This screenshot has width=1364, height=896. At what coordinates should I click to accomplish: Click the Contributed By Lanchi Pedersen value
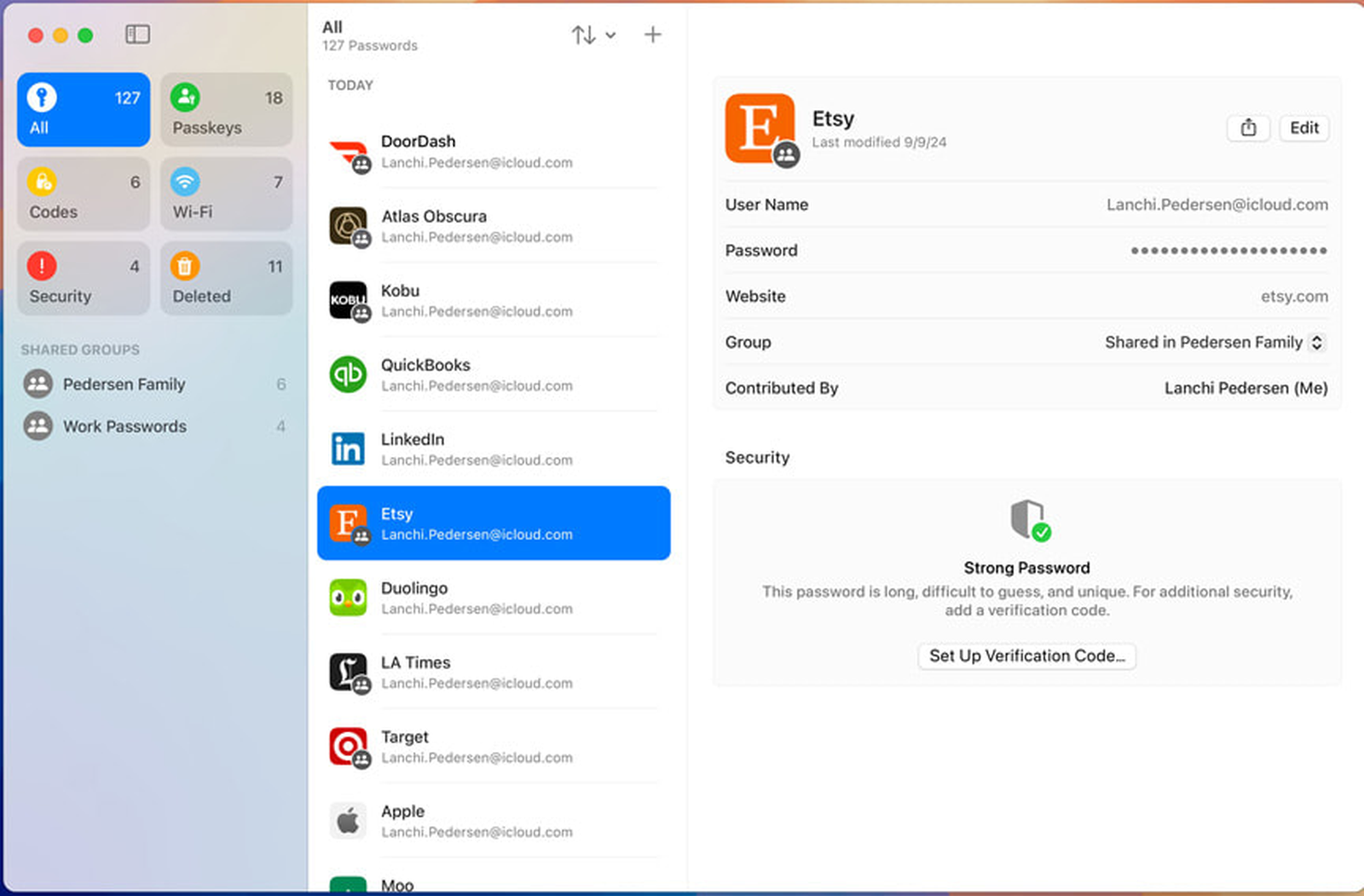point(1246,389)
